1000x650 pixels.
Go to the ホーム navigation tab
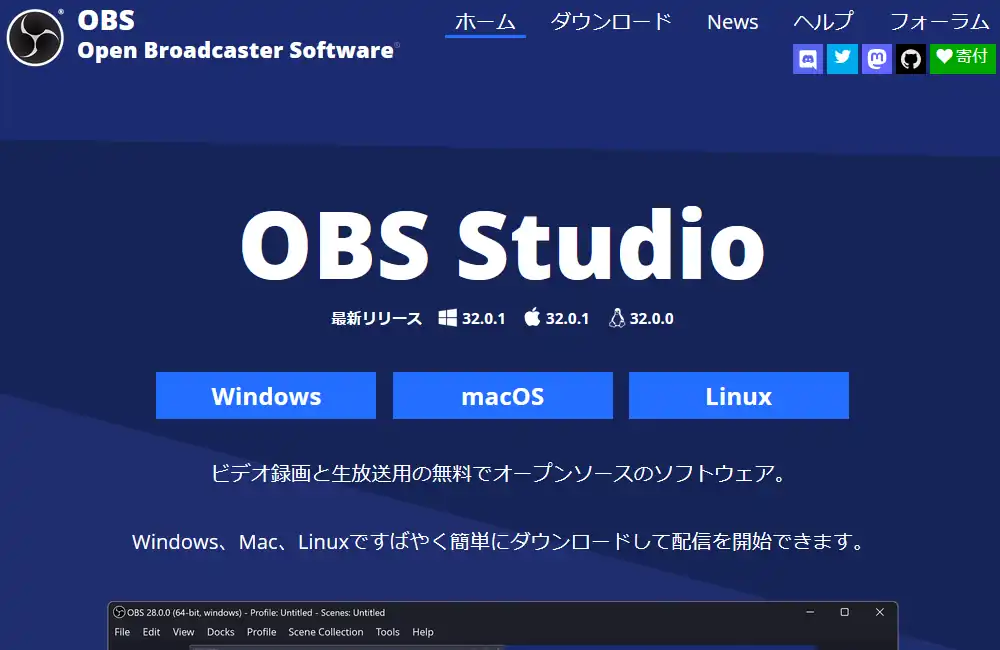(x=485, y=21)
